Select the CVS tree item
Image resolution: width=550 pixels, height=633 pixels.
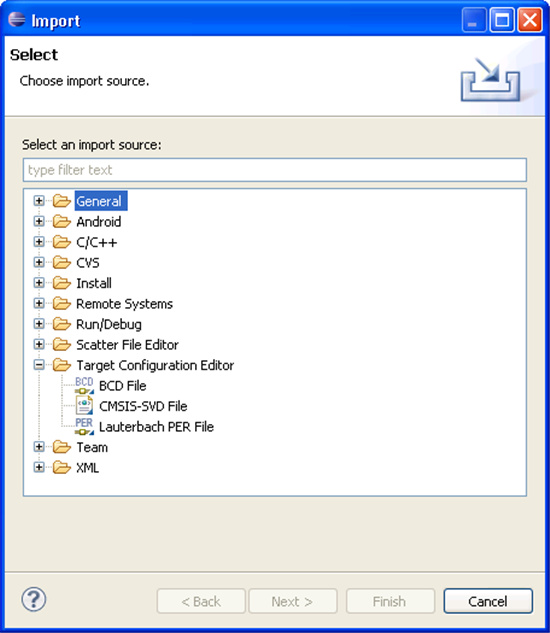tap(88, 263)
